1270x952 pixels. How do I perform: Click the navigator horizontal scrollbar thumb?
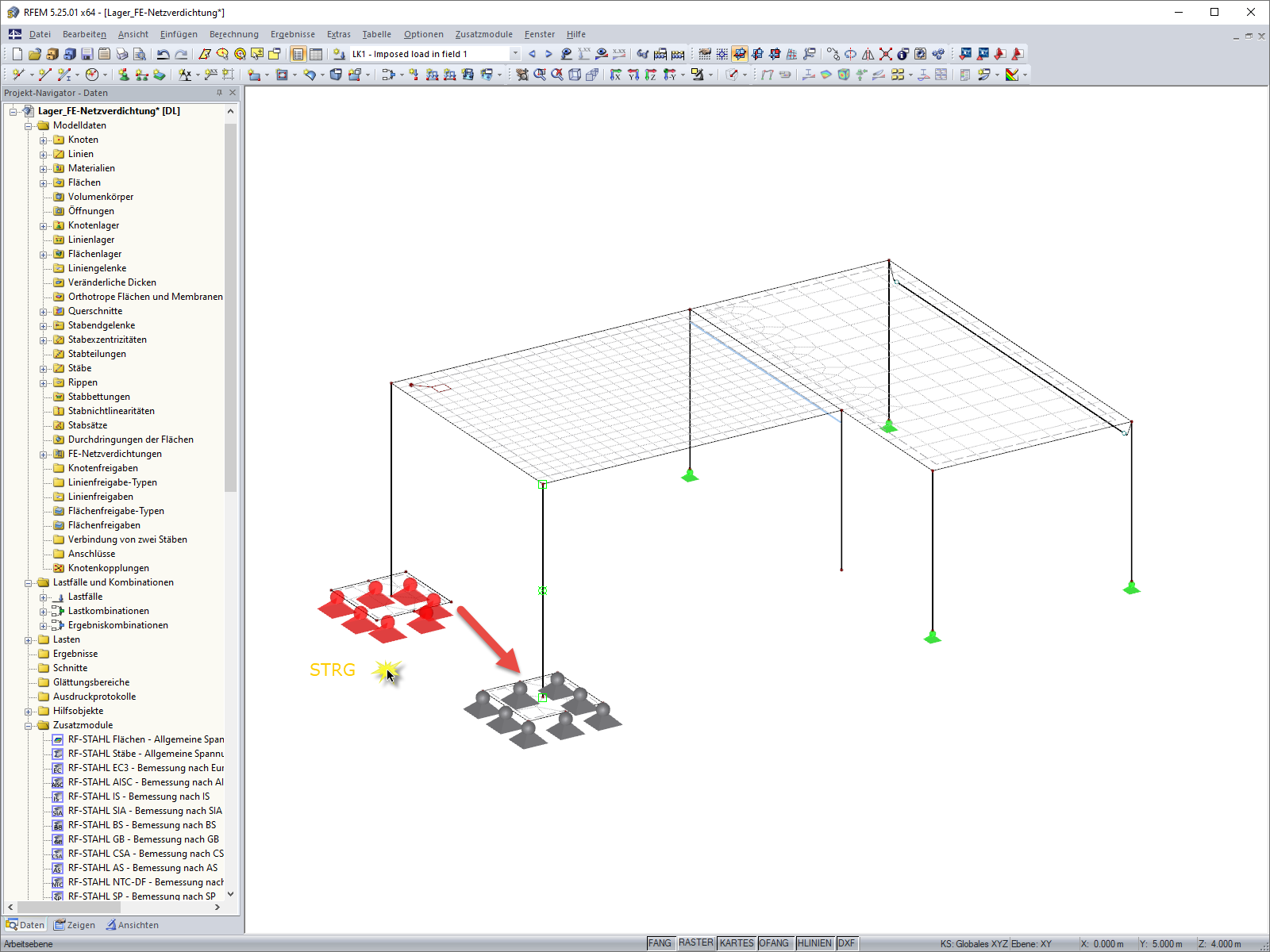[69, 907]
